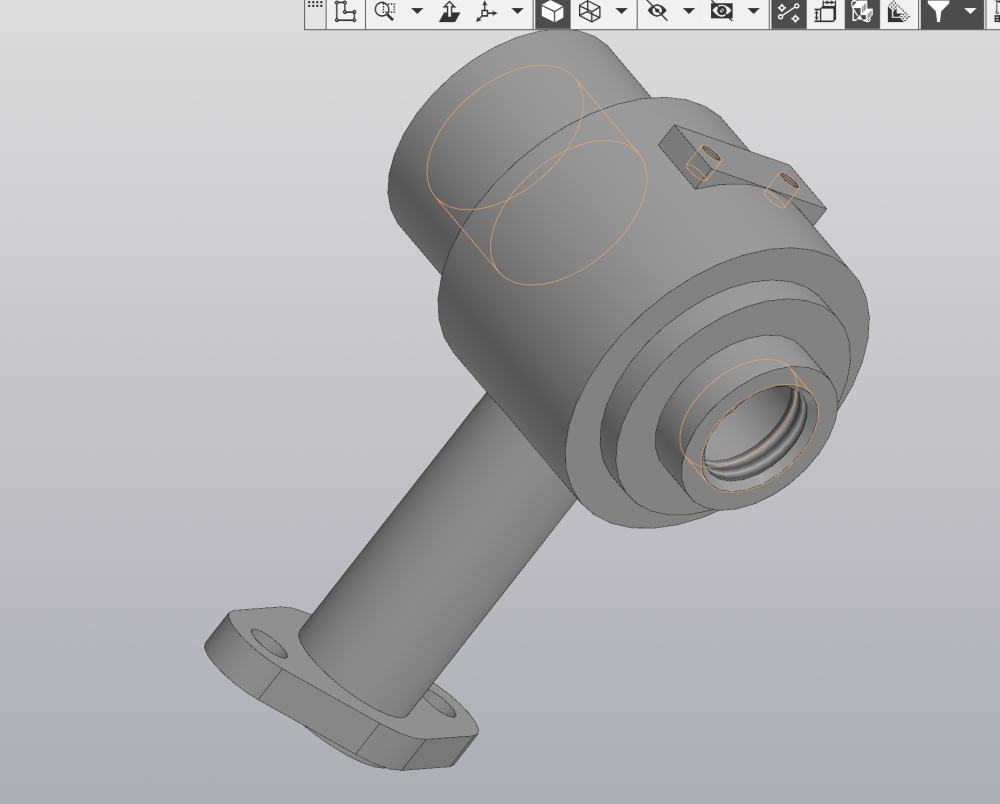The height and width of the screenshot is (804, 1000).
Task: Click the toolbar drag handle grip
Action: click(x=315, y=6)
